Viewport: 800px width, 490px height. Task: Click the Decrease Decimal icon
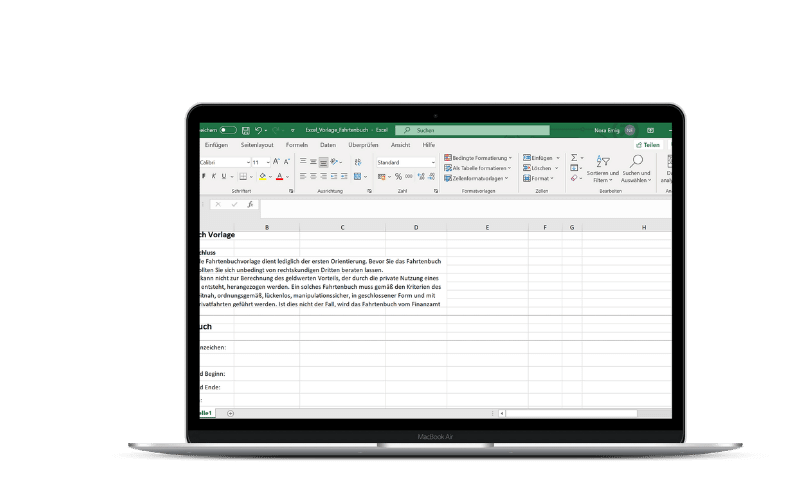click(432, 177)
